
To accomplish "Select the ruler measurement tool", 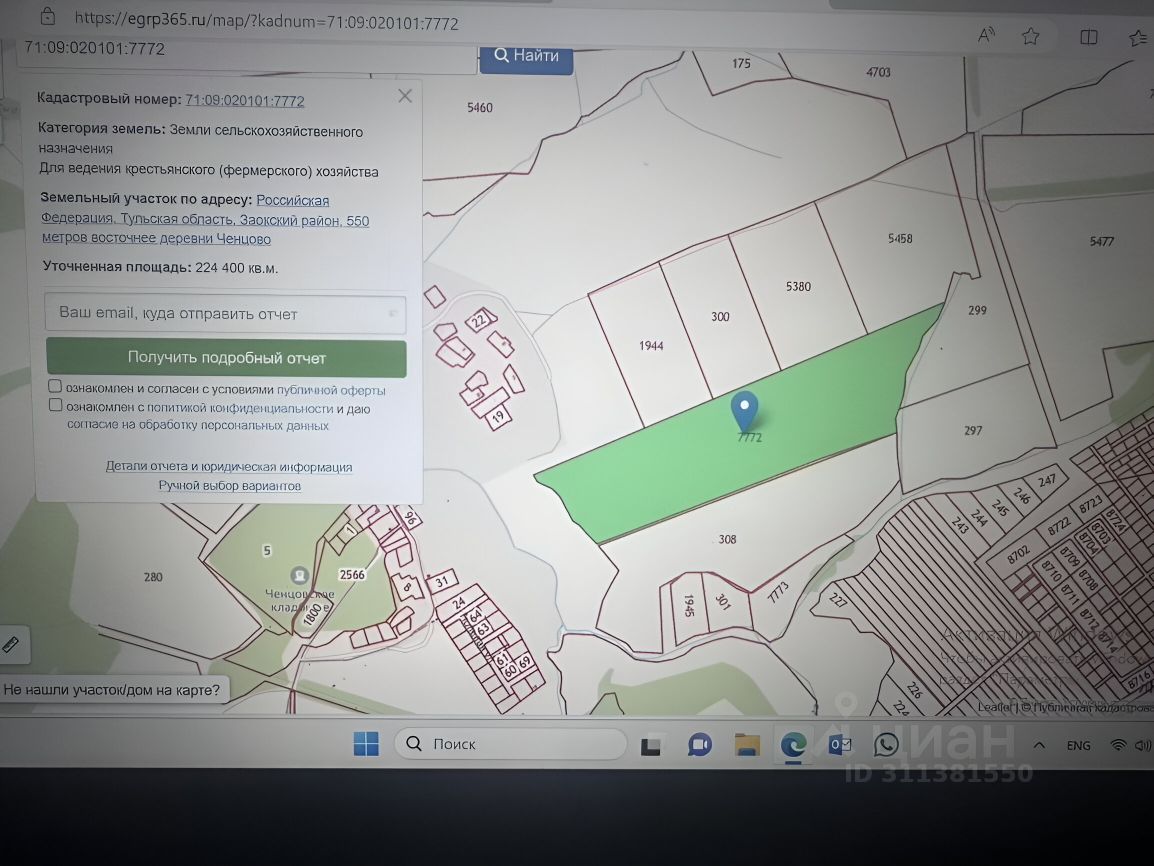I will click(10, 645).
